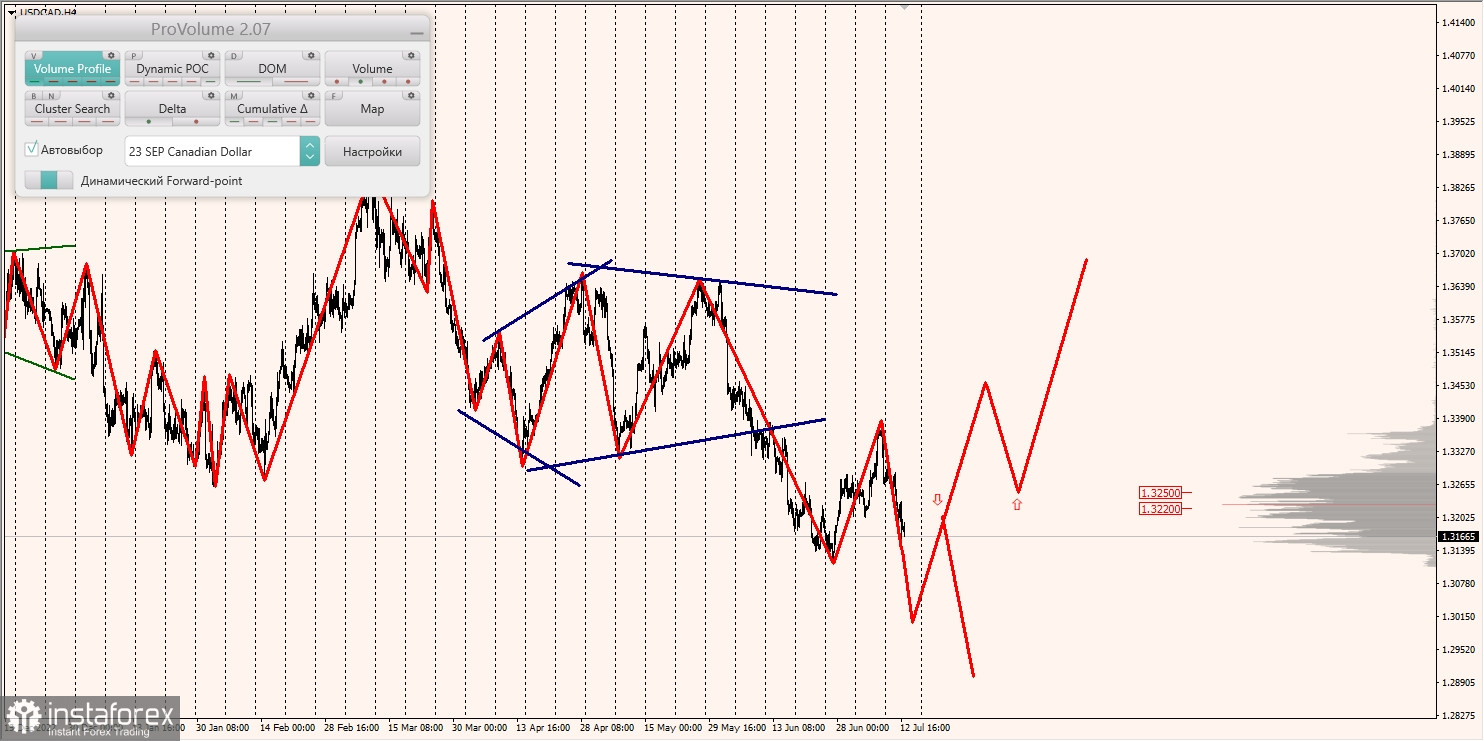This screenshot has width=1484, height=741.
Task: Click the V hotkey badge on Volume Profile
Action: tap(34, 56)
